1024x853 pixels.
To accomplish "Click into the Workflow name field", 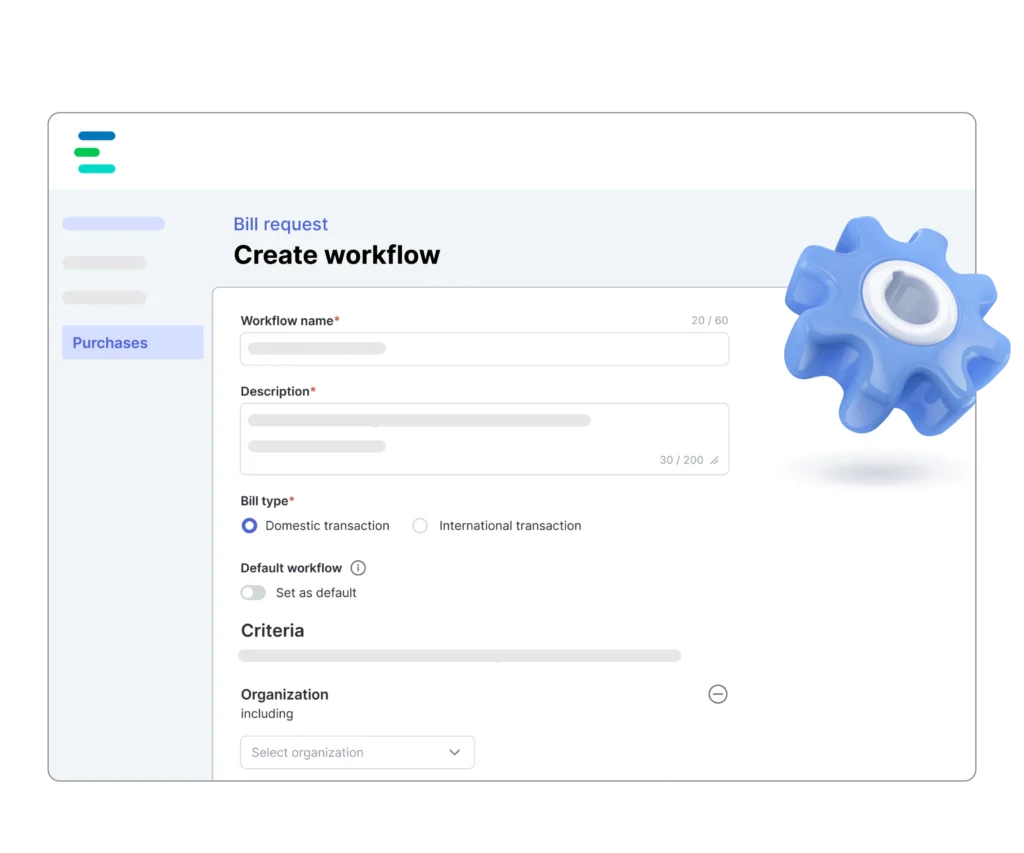I will coord(485,349).
